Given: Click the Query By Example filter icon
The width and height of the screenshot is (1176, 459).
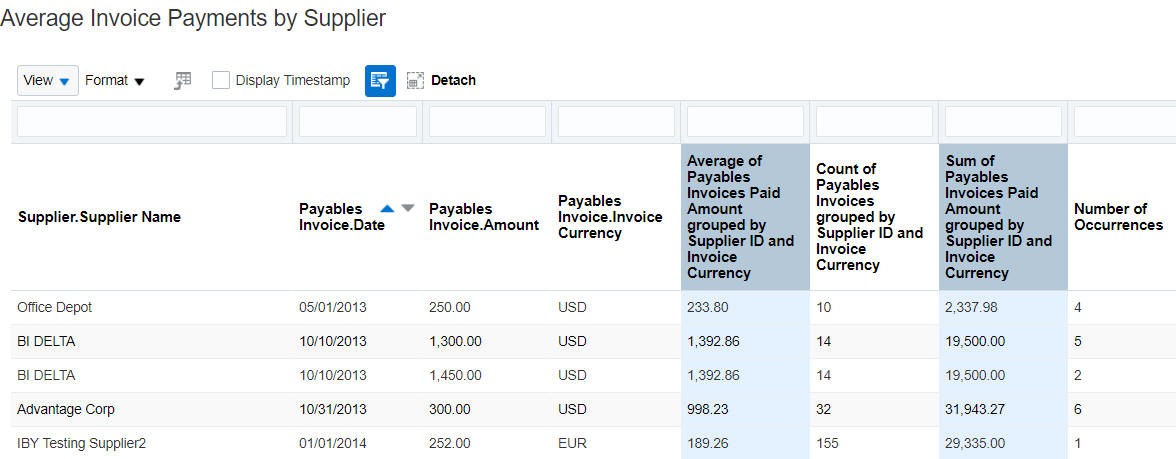Looking at the screenshot, I should click(380, 81).
